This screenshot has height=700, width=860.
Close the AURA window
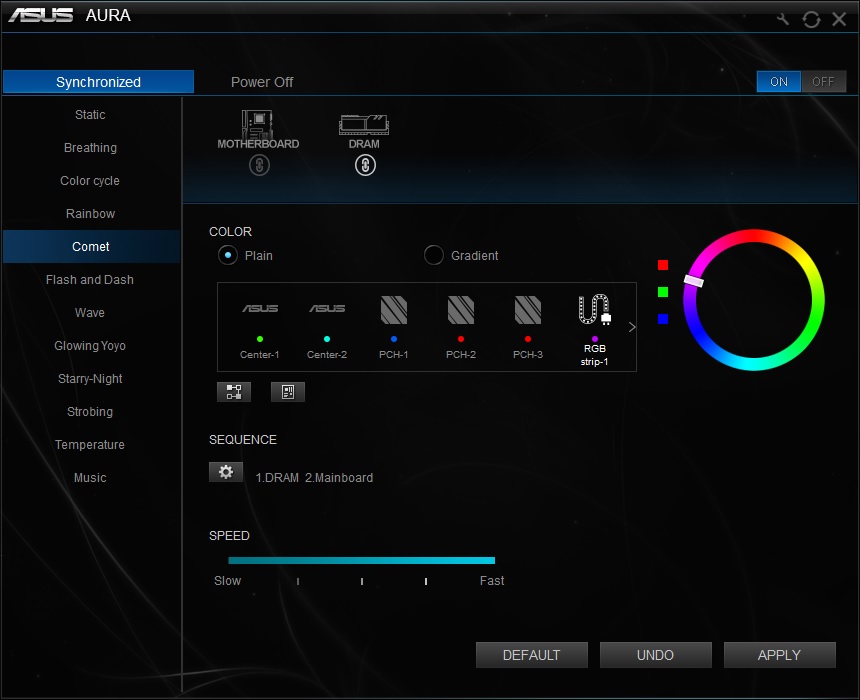pos(839,20)
